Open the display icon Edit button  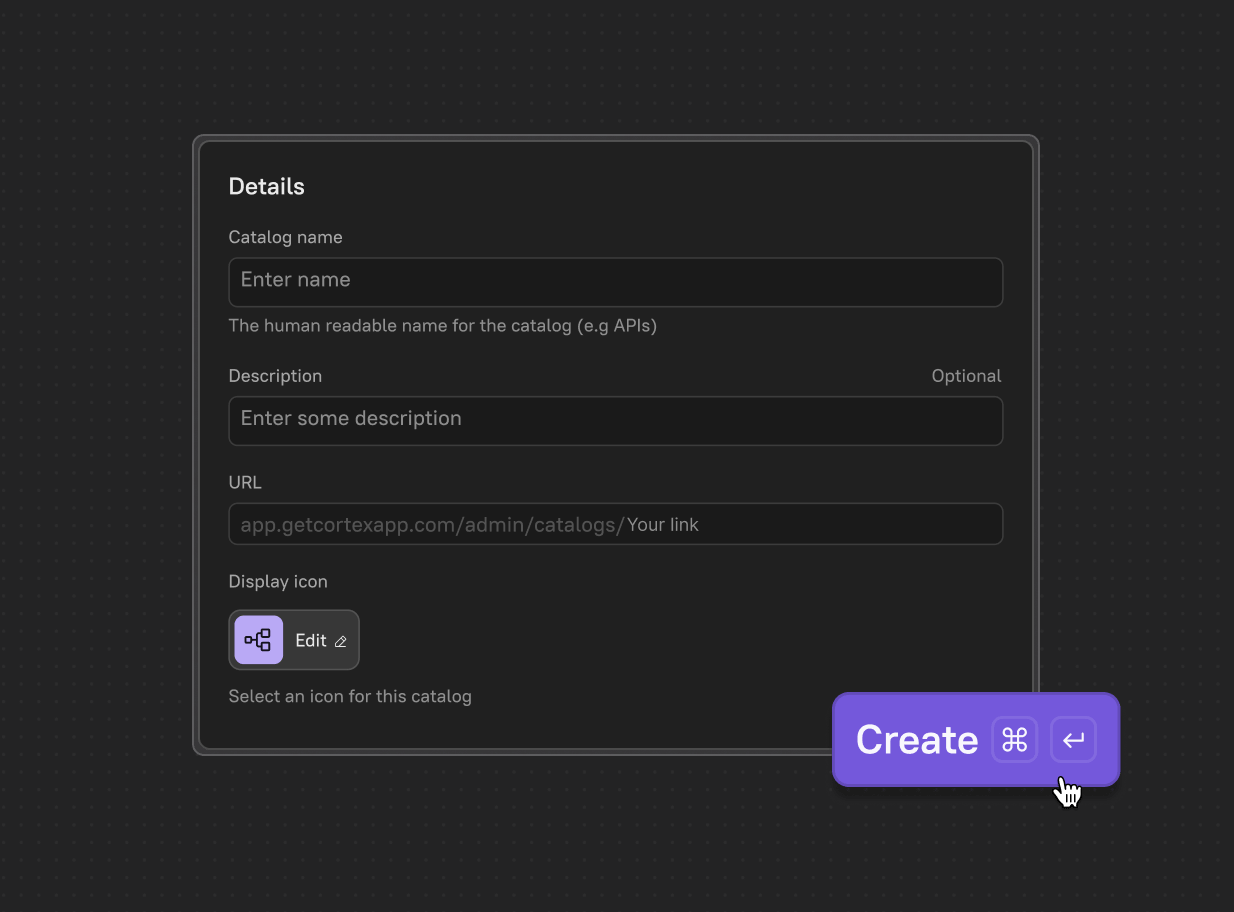(x=294, y=640)
